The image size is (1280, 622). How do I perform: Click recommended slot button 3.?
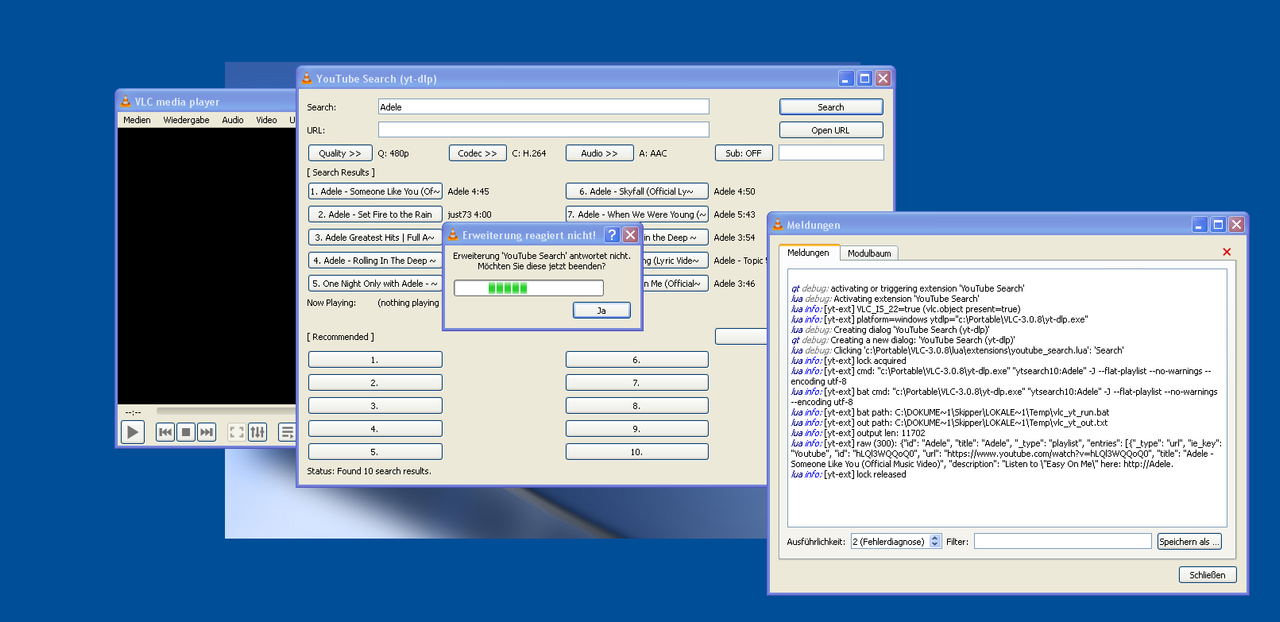click(375, 405)
